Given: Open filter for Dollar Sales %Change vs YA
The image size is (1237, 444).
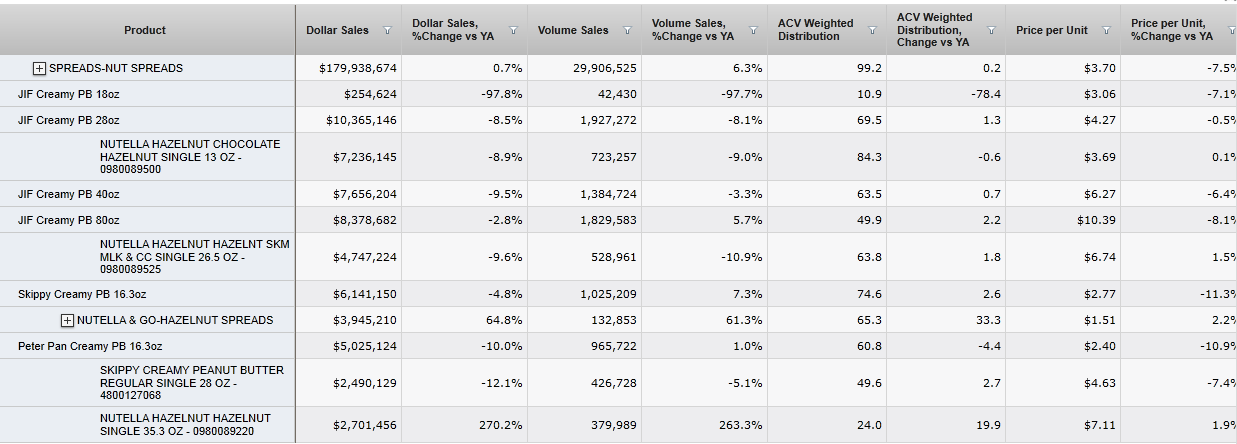Looking at the screenshot, I should click(x=513, y=31).
